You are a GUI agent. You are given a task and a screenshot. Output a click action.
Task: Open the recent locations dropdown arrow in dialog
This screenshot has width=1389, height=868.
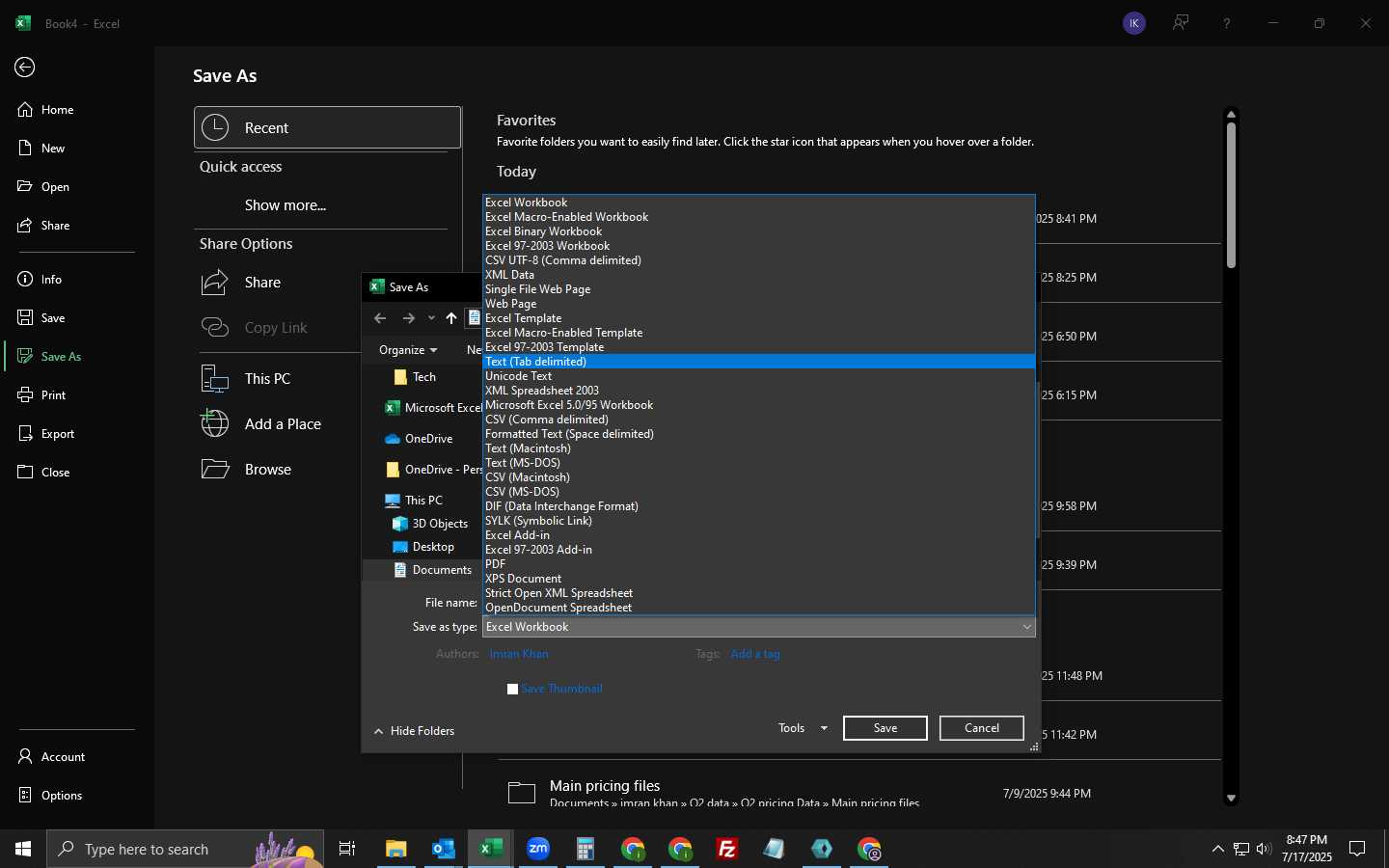pos(431,318)
